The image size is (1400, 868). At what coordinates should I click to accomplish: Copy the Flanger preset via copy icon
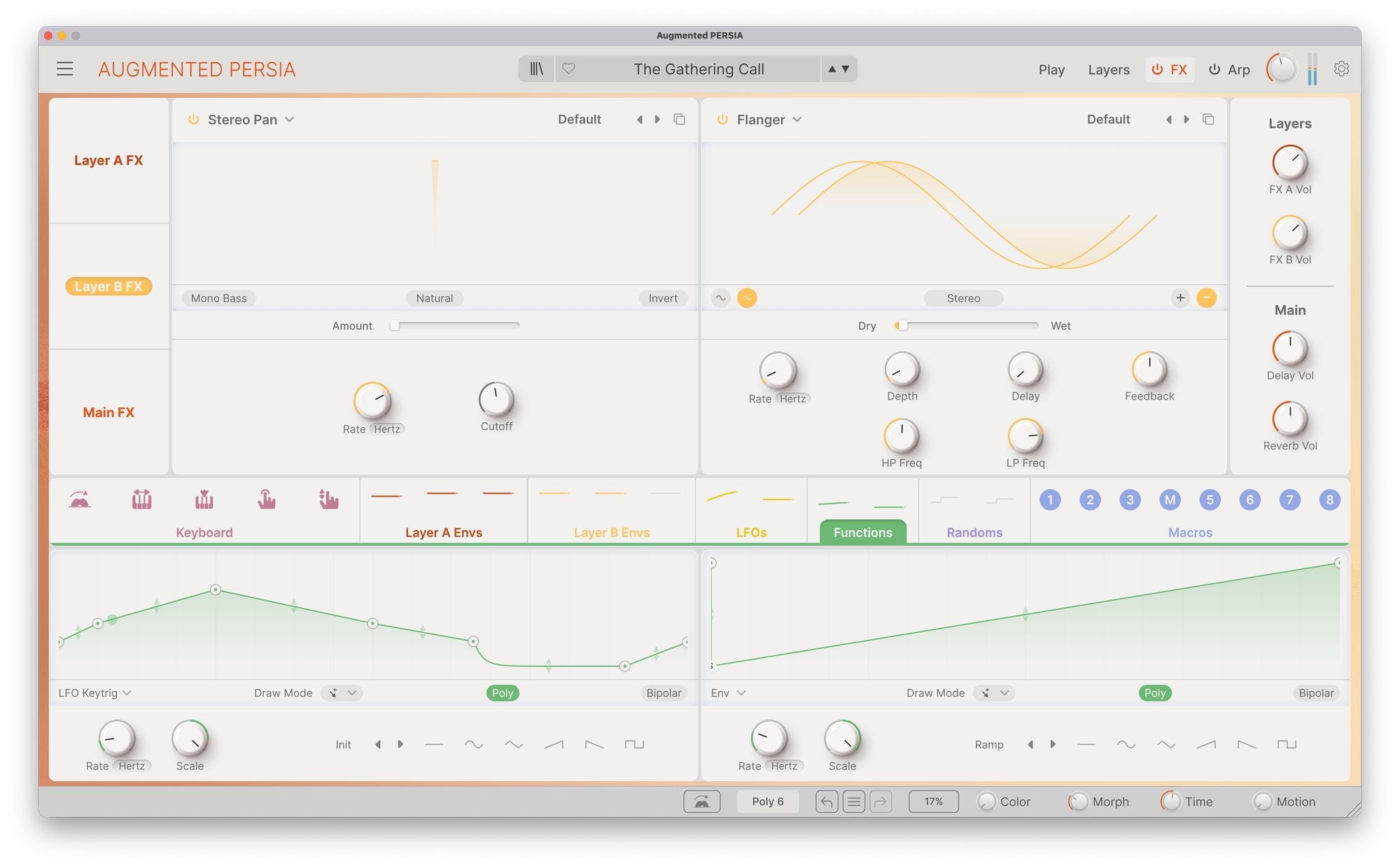tap(1208, 119)
